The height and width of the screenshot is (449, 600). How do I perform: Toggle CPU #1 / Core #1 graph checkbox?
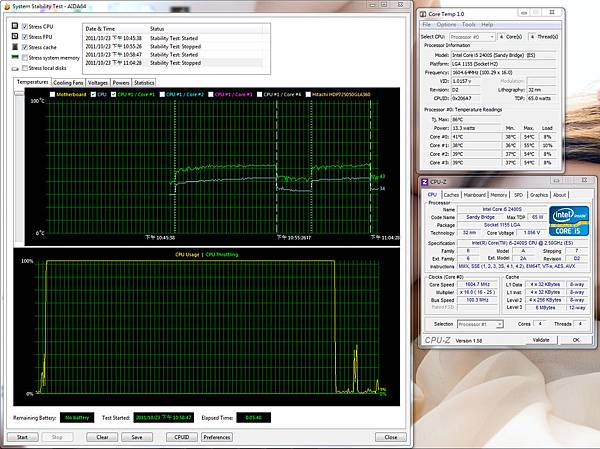coord(113,94)
